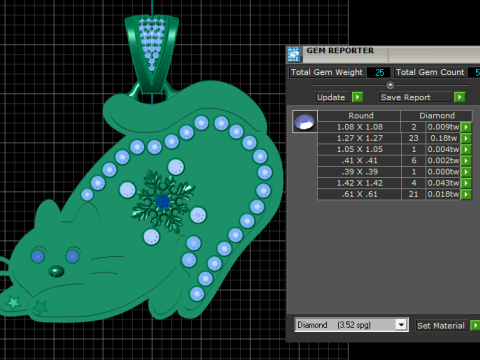Screen dimensions: 480x360
Task: Select the round gem thumbnail in report
Action: pos(305,122)
